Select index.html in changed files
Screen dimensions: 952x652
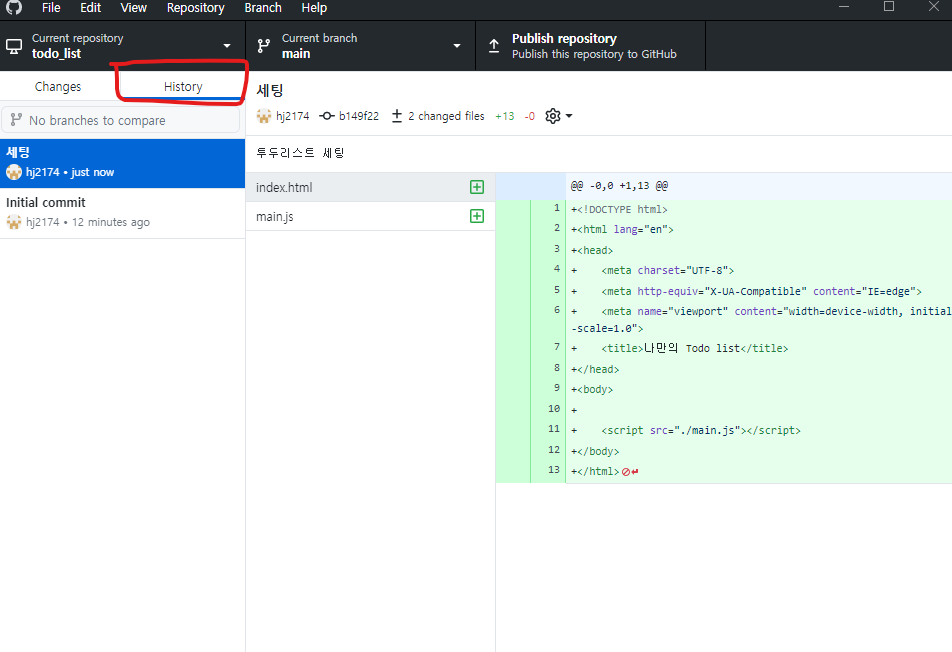[370, 187]
